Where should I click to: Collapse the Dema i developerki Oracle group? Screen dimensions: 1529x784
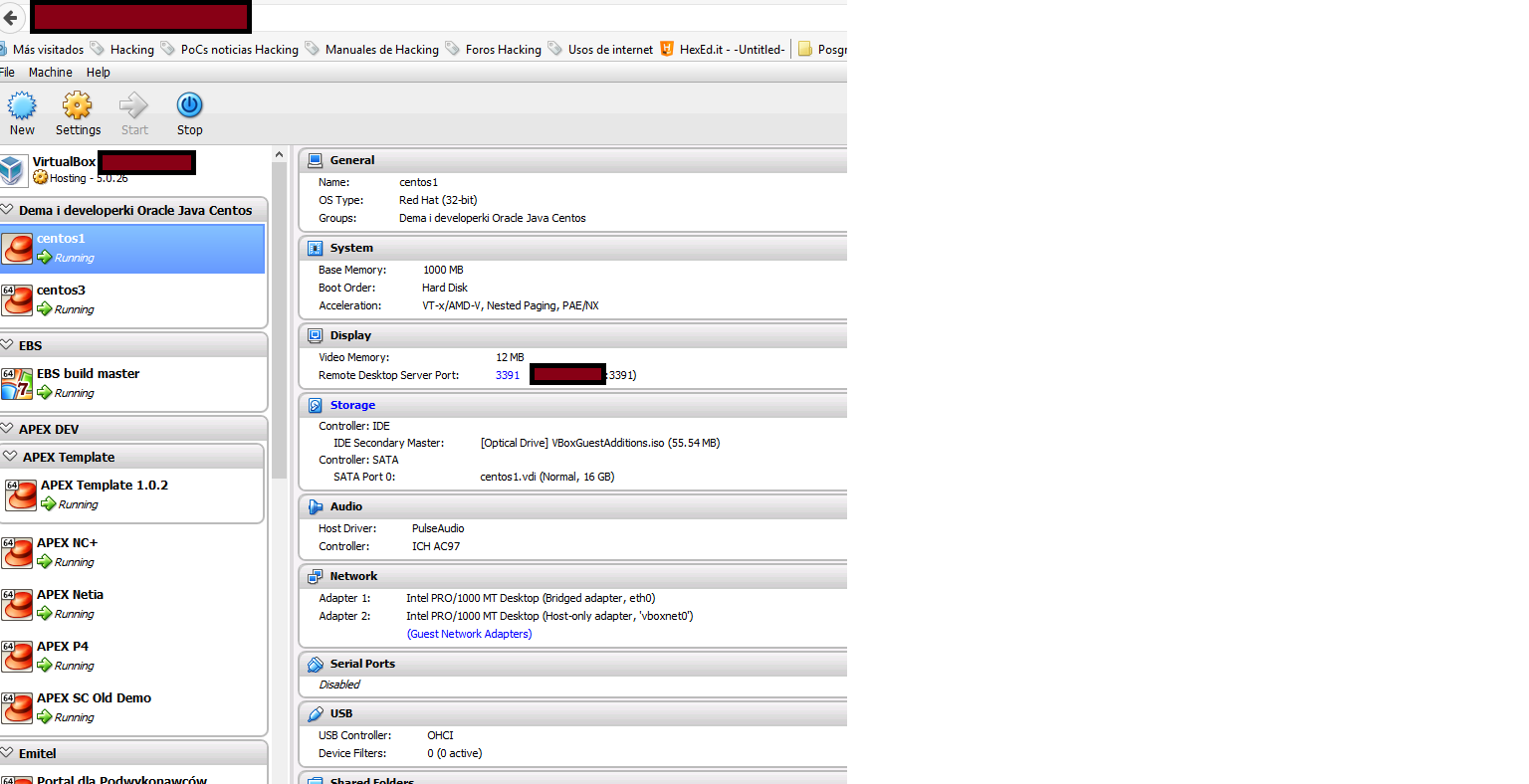click(7, 210)
